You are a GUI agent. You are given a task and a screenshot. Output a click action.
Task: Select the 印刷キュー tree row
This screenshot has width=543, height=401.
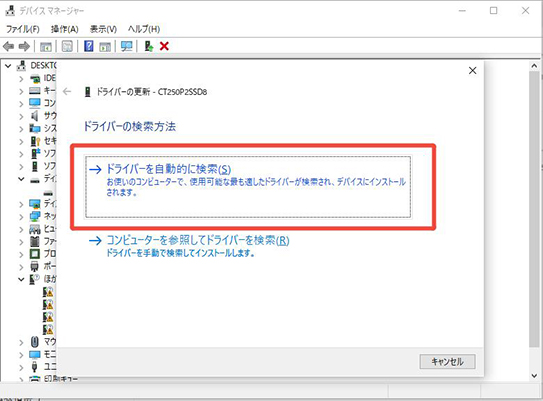coord(54,379)
